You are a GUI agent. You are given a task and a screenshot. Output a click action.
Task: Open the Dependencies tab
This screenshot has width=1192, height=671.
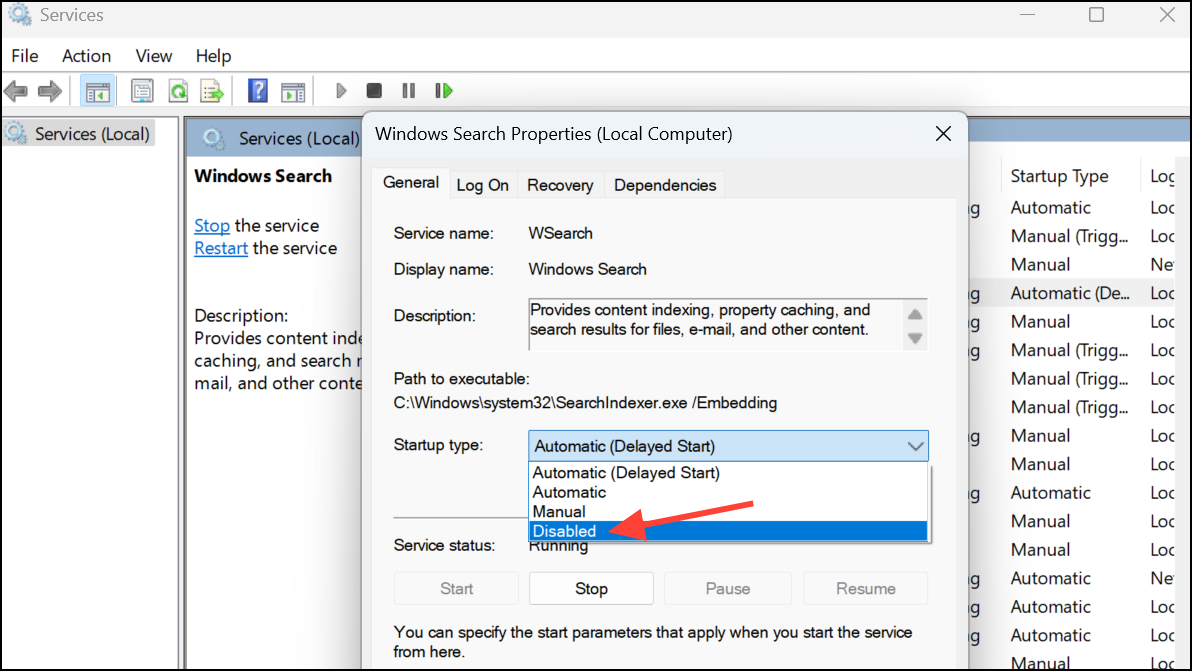[x=664, y=185]
